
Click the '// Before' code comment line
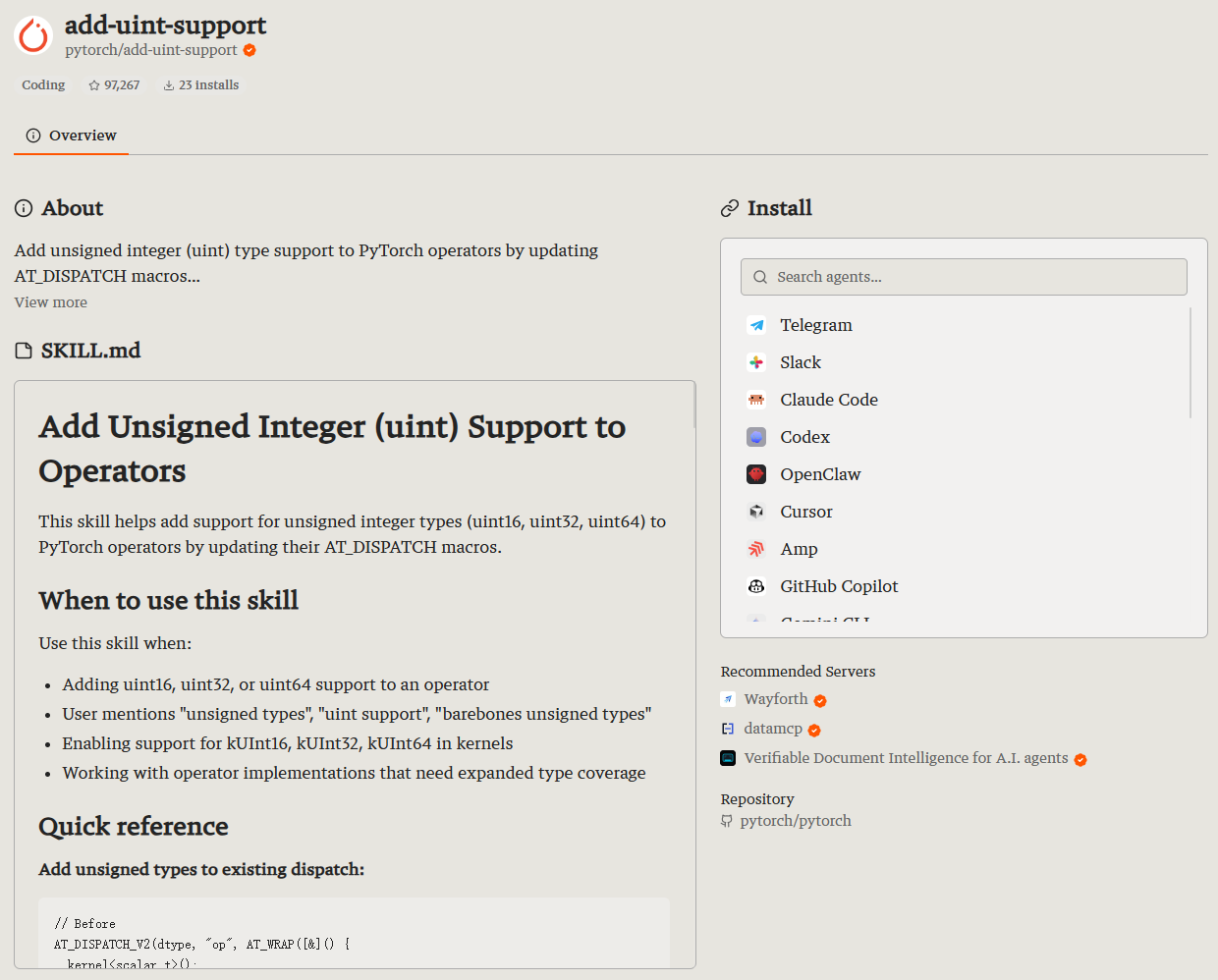pyautogui.click(x=84, y=924)
